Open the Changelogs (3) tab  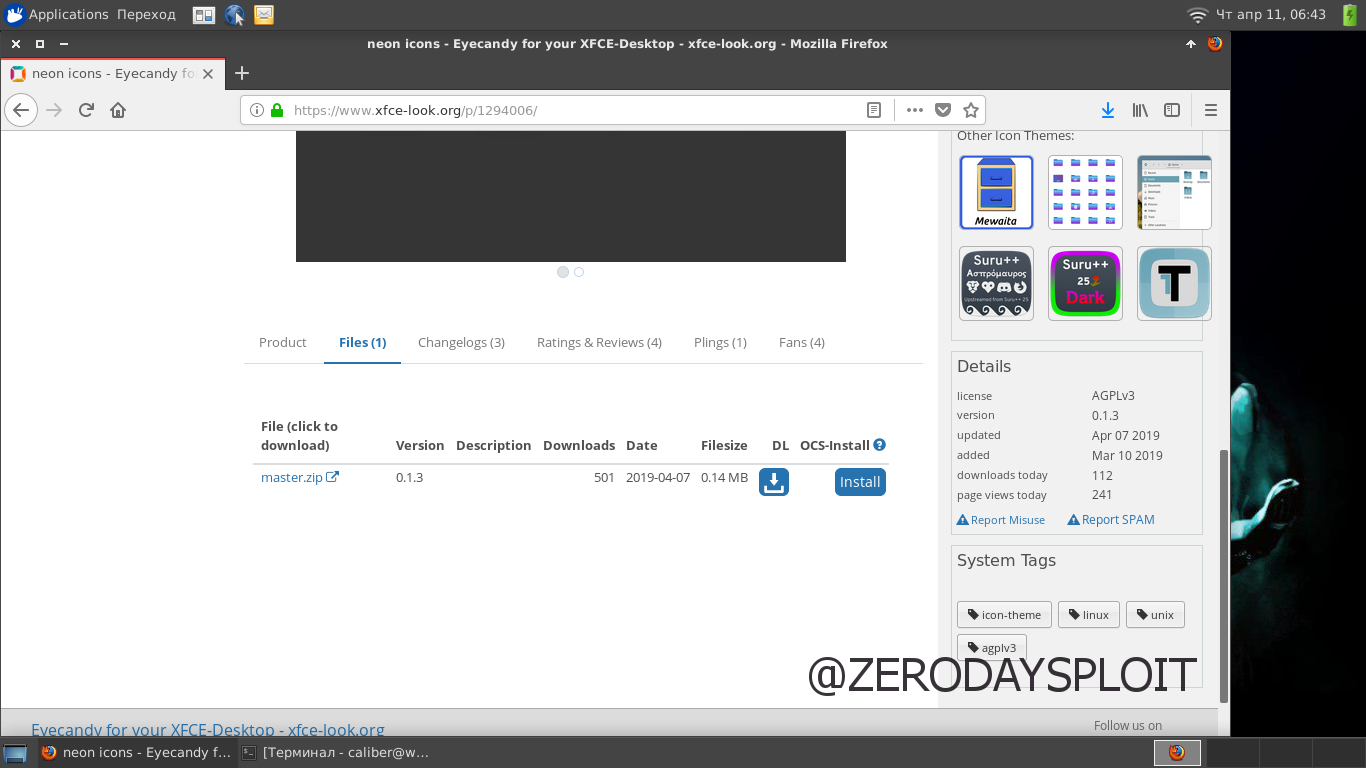[x=461, y=342]
